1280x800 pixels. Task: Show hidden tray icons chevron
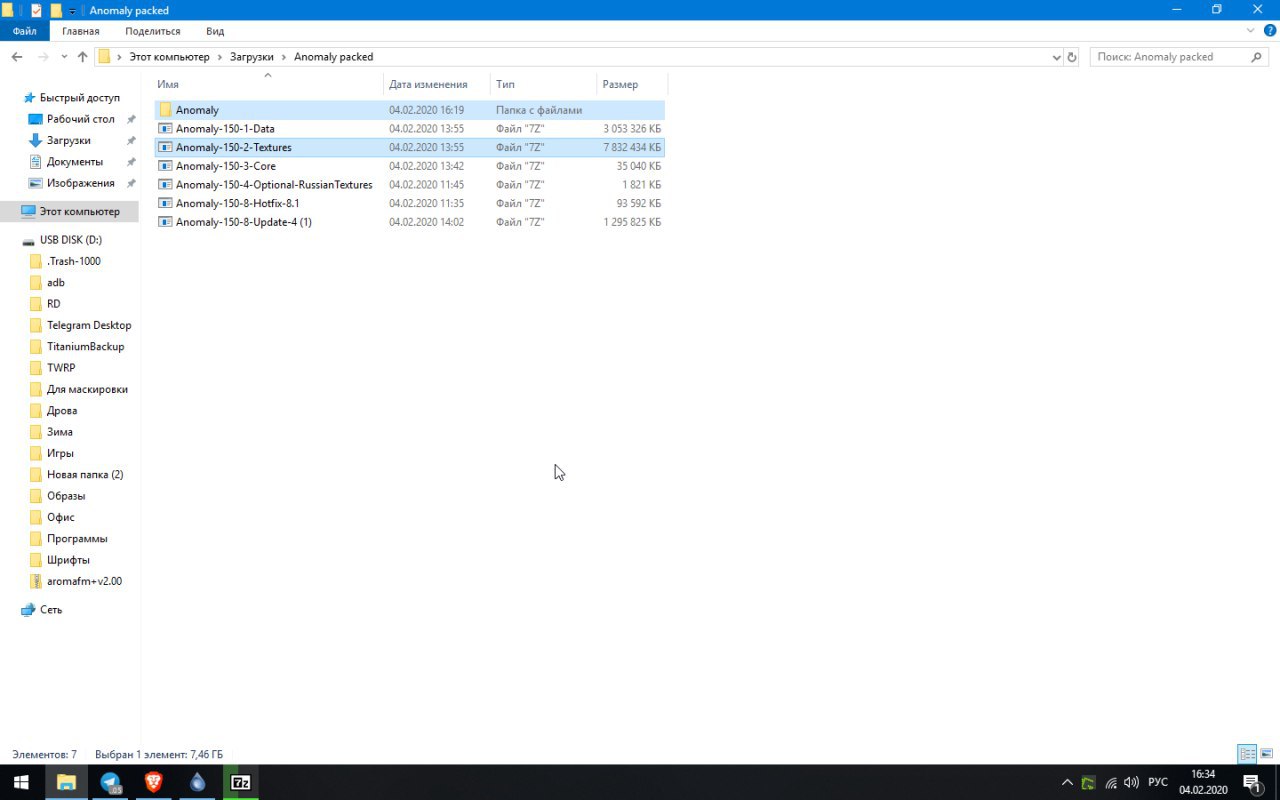point(1067,782)
